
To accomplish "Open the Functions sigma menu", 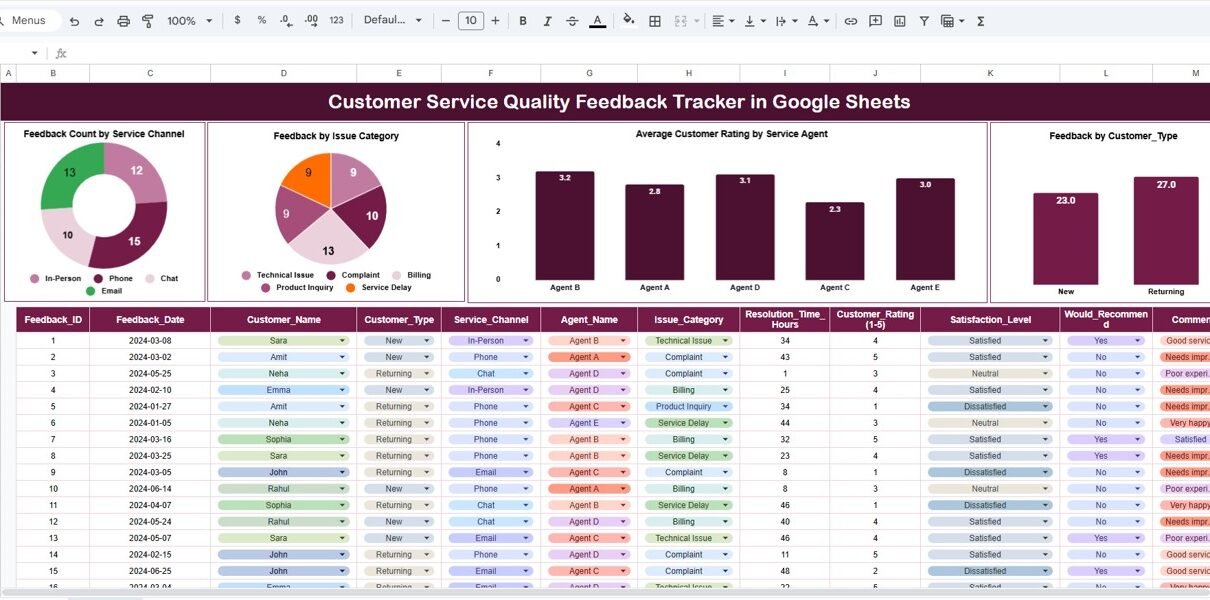I will [x=980, y=21].
